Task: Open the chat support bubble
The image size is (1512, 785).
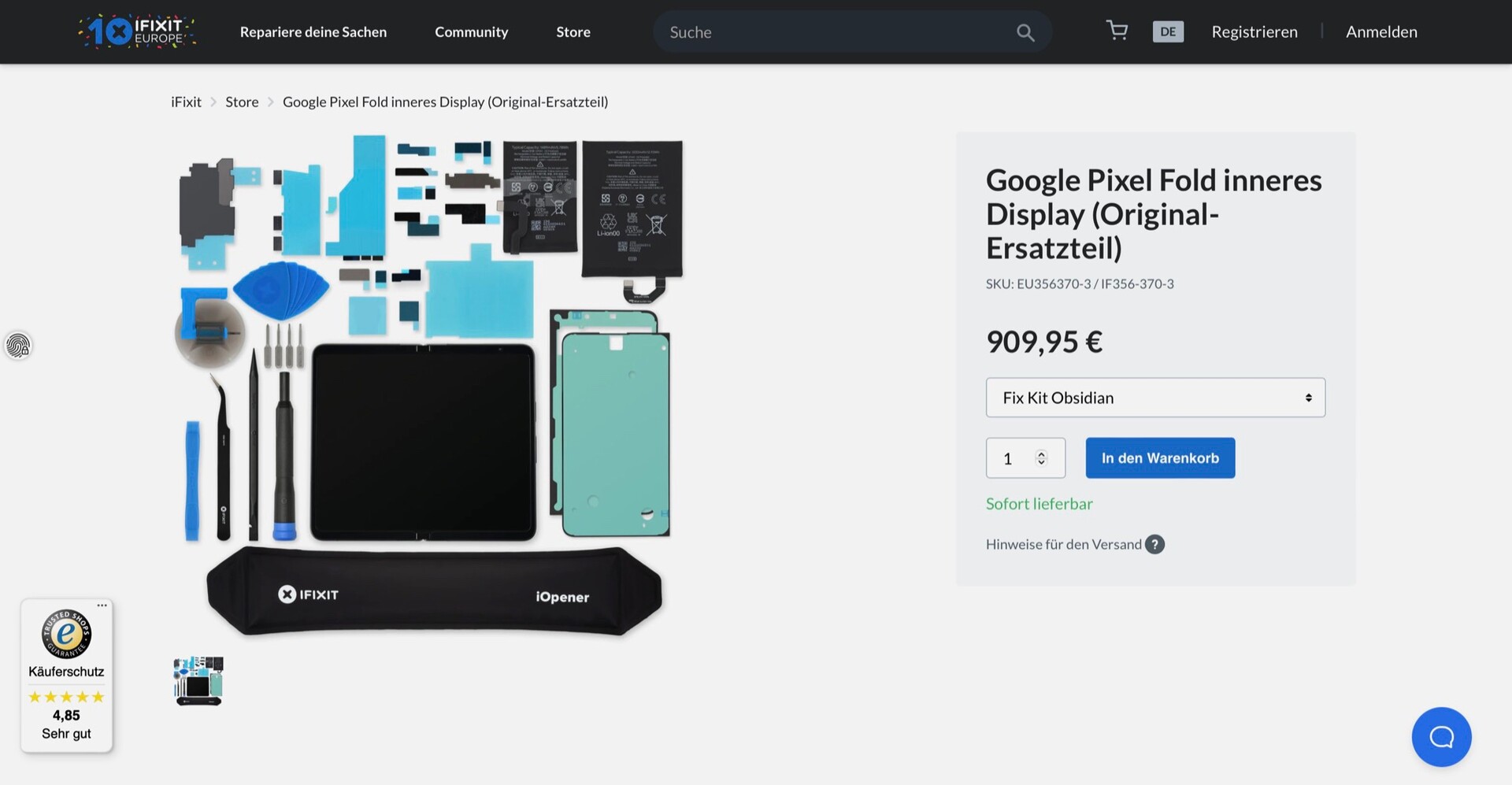Action: [1441, 737]
